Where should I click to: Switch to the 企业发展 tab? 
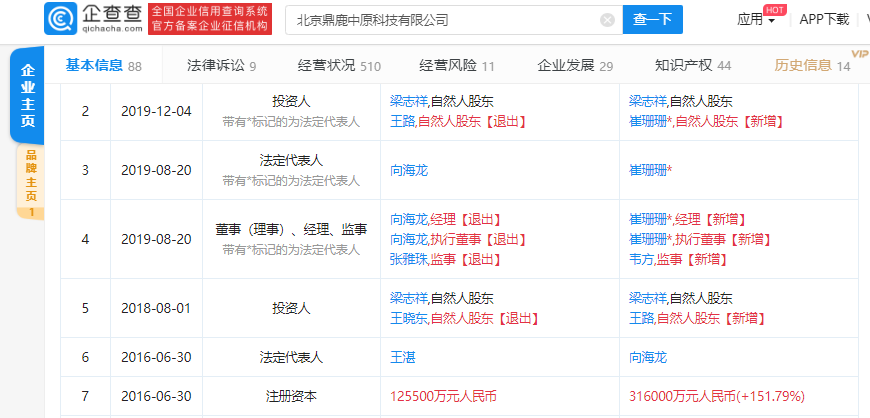pos(575,66)
